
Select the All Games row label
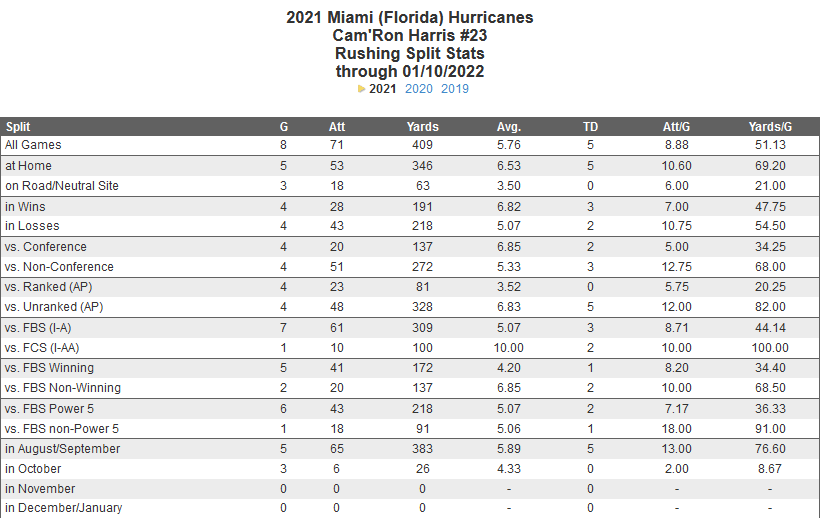pyautogui.click(x=33, y=145)
